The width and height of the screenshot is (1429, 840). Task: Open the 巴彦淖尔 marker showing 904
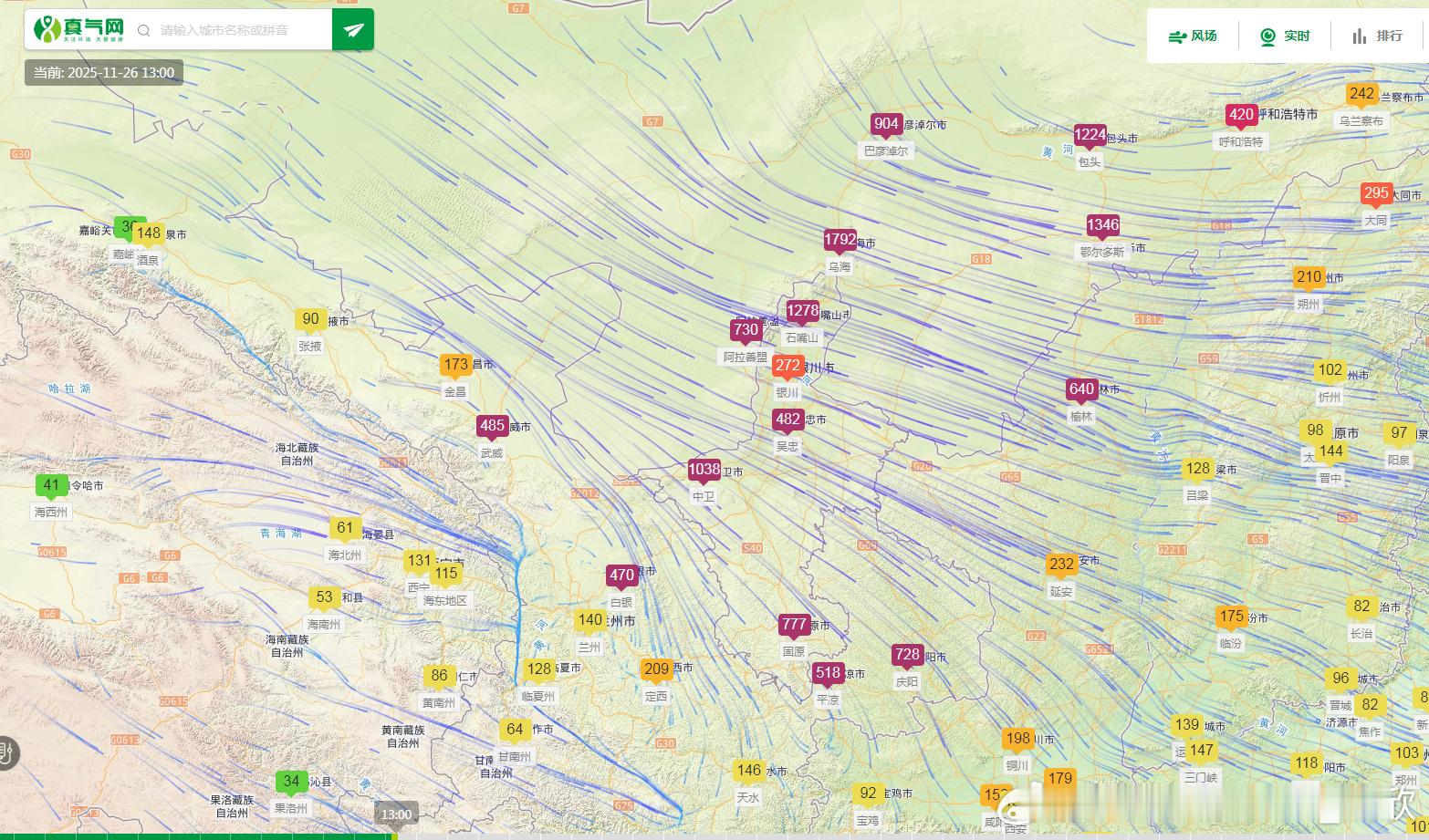(x=886, y=124)
